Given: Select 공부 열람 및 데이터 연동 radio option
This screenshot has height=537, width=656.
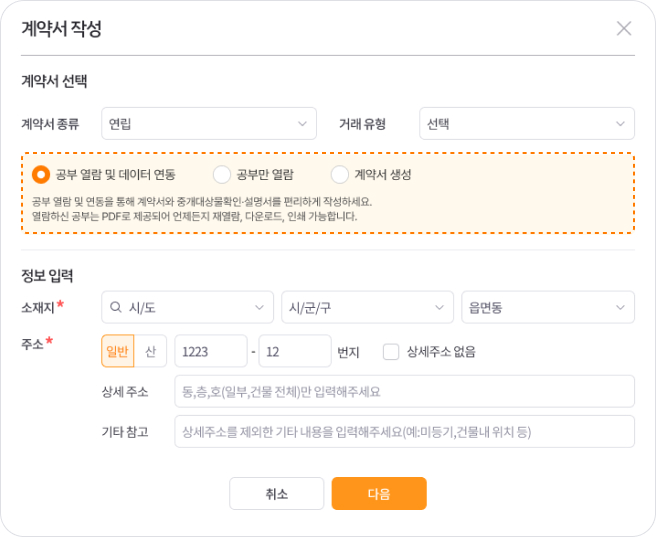Looking at the screenshot, I should pyautogui.click(x=41, y=174).
